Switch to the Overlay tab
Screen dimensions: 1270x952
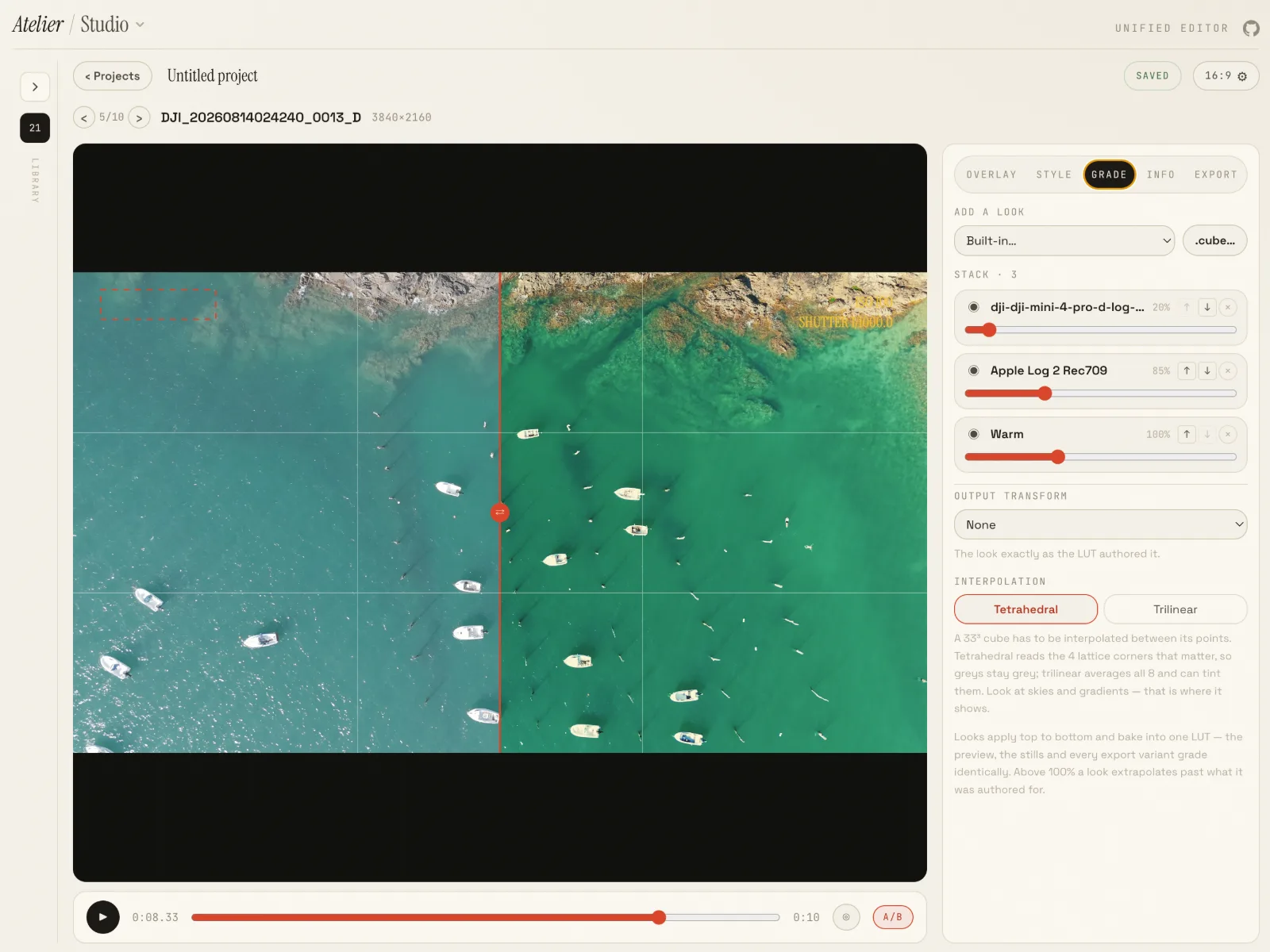click(x=991, y=175)
